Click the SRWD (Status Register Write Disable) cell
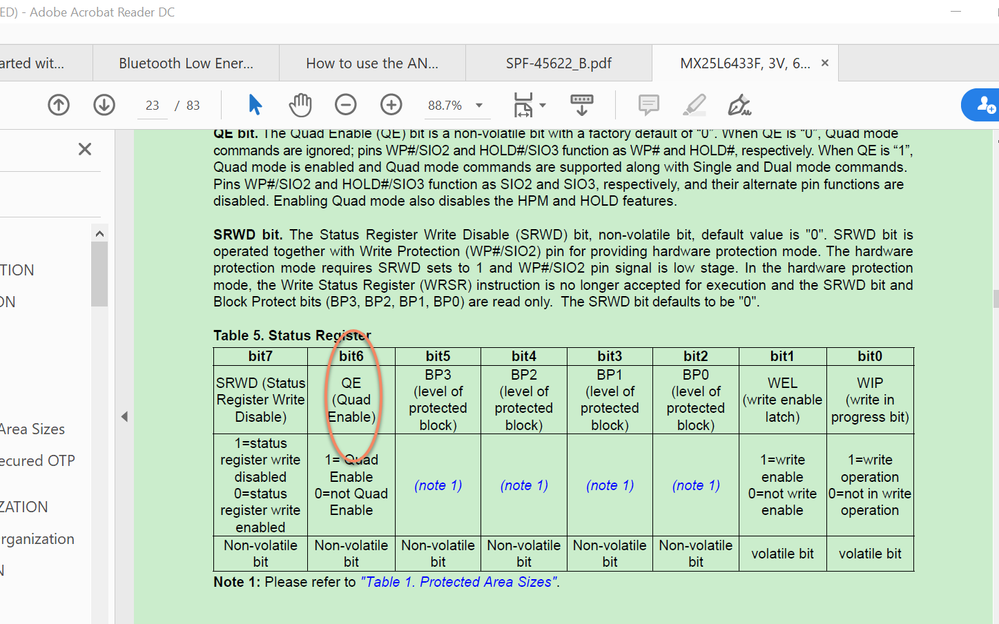This screenshot has height=624, width=999. [x=261, y=400]
